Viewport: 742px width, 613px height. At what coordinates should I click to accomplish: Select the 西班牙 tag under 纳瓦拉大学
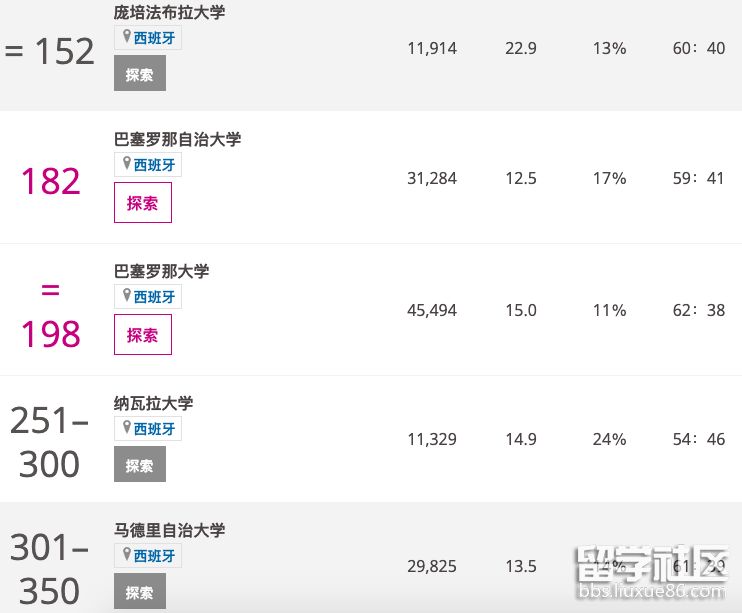pos(155,429)
